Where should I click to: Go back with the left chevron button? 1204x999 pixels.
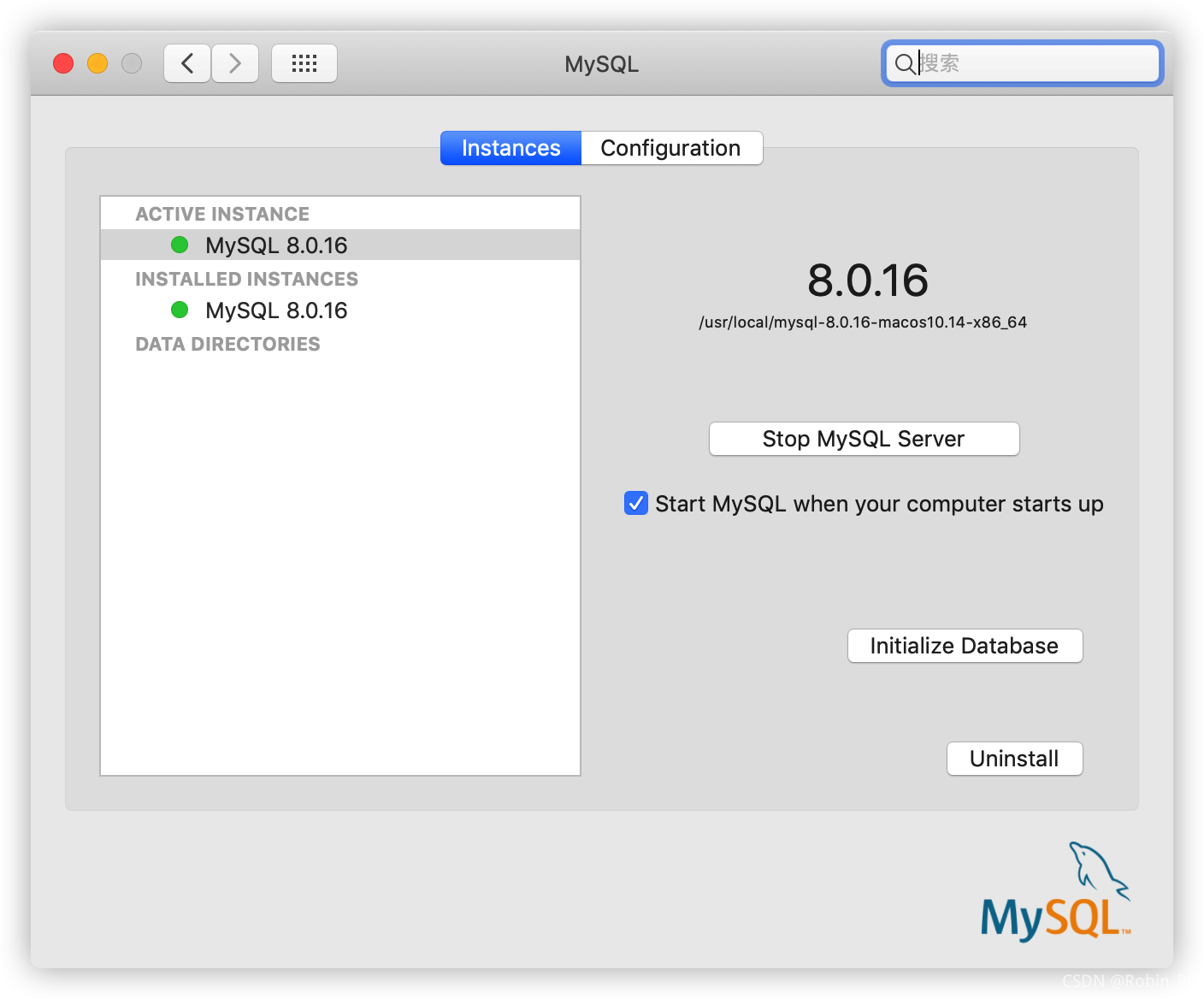point(187,63)
